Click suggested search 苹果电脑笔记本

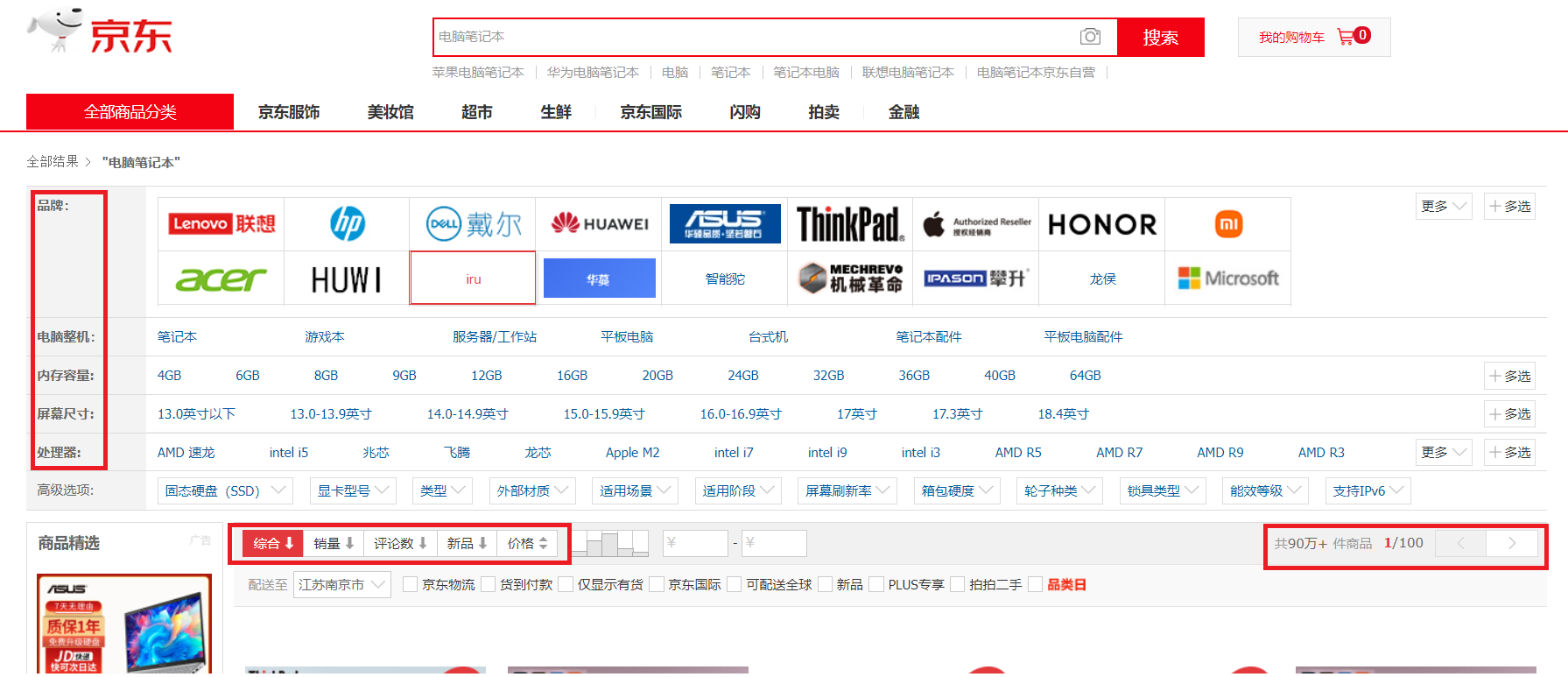pos(478,73)
